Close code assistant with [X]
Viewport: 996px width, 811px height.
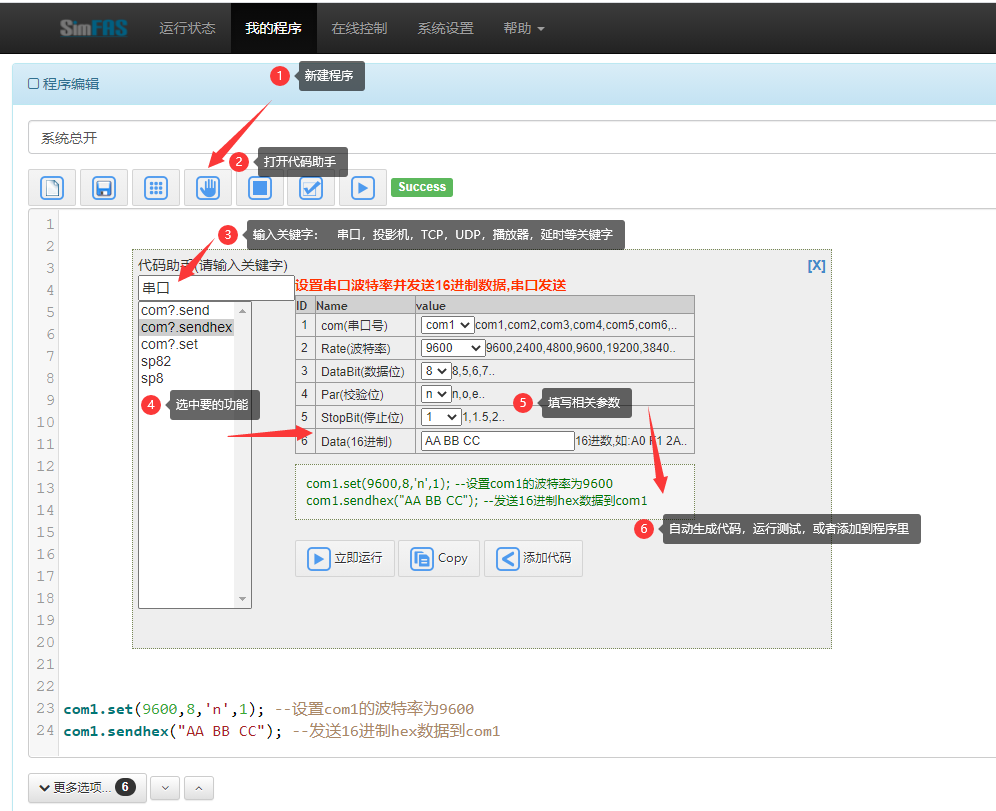pos(816,266)
